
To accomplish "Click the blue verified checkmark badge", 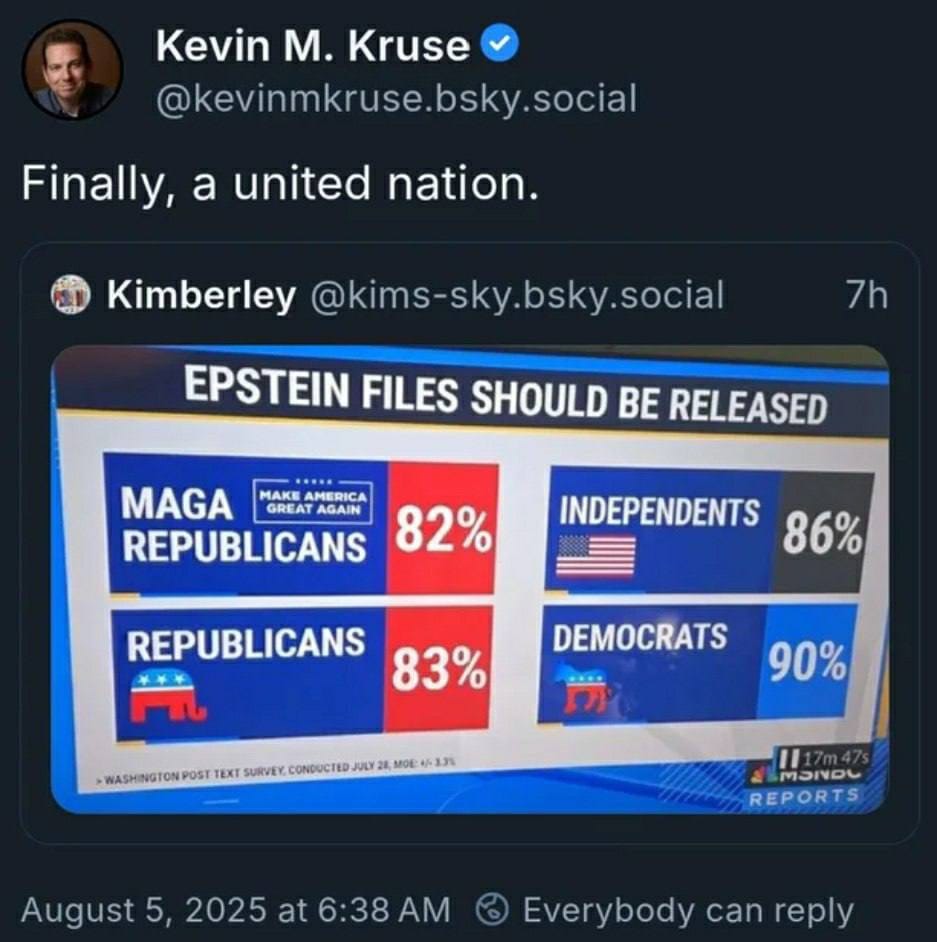I will coord(500,46).
